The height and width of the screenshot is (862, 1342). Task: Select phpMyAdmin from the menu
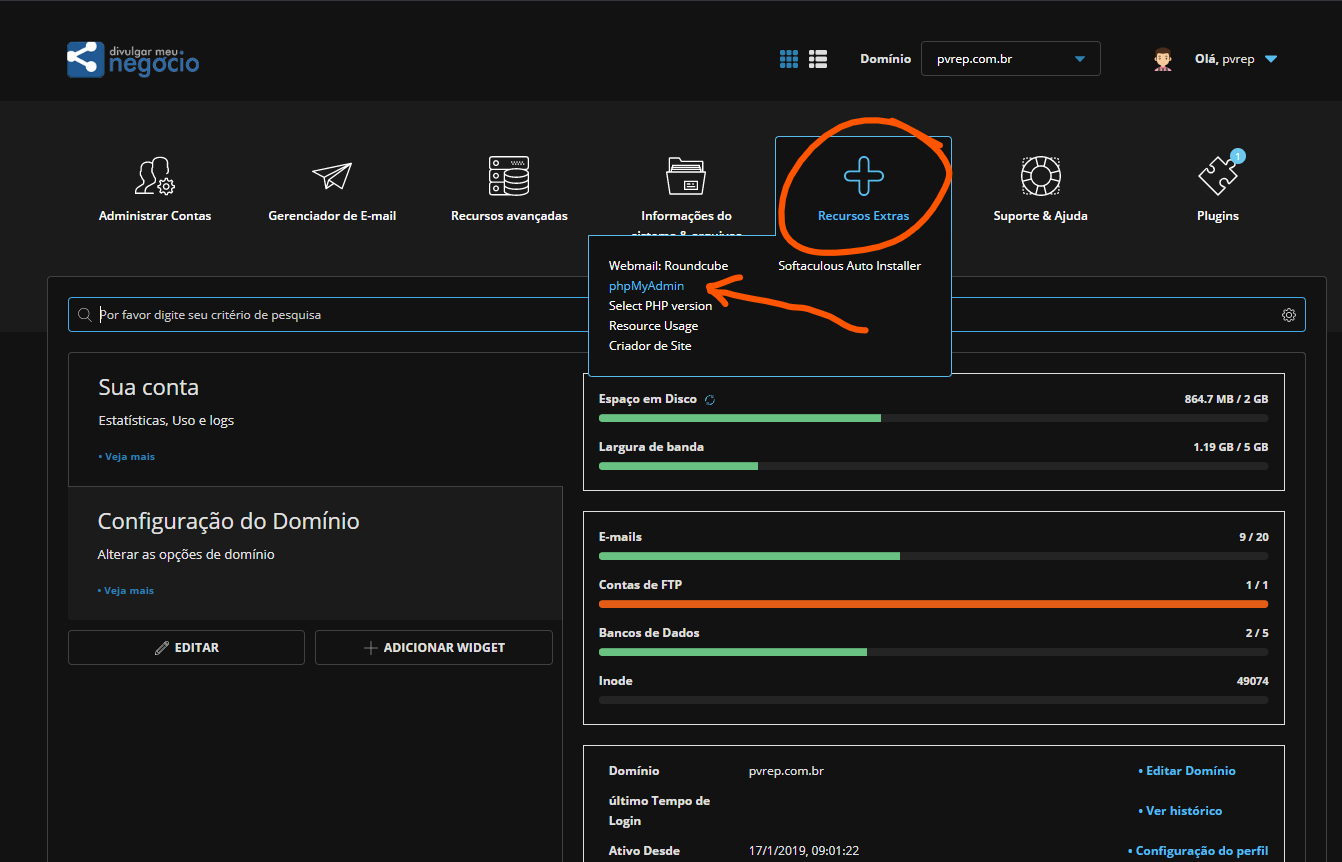coord(646,286)
